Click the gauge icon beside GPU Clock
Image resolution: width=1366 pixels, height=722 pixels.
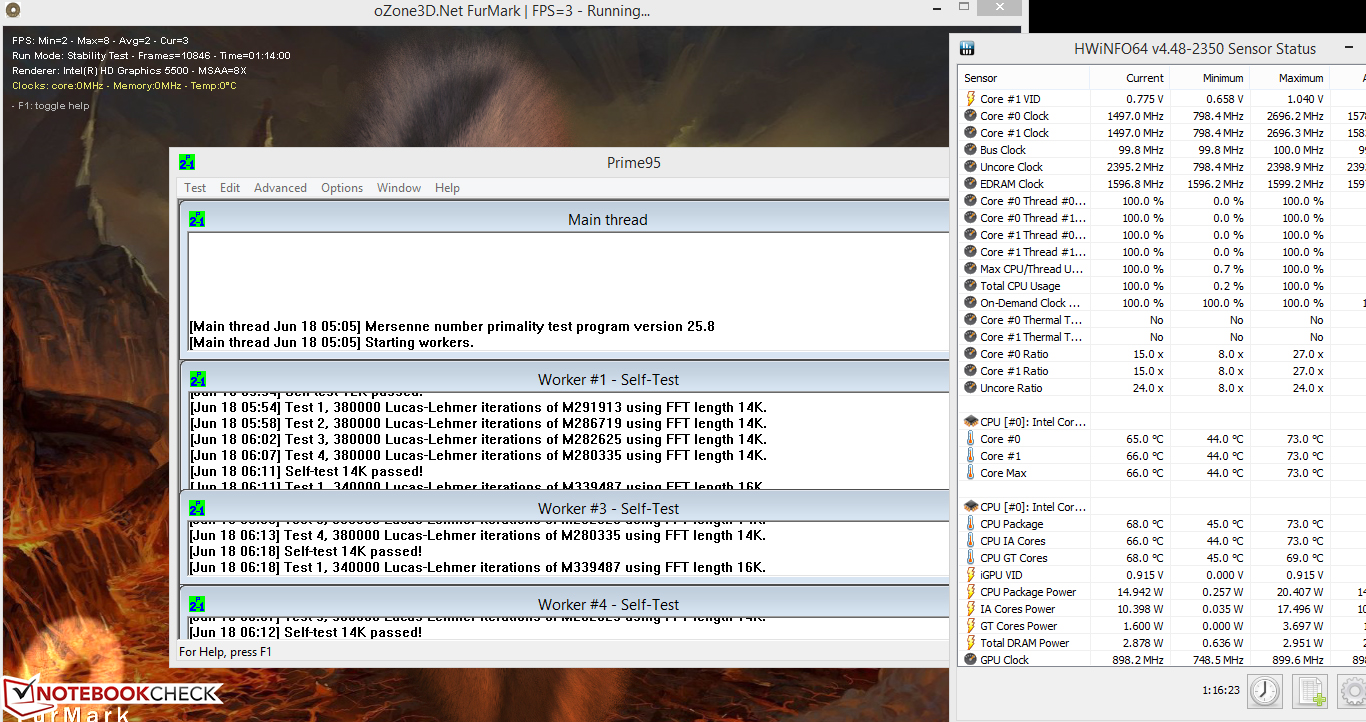click(970, 660)
